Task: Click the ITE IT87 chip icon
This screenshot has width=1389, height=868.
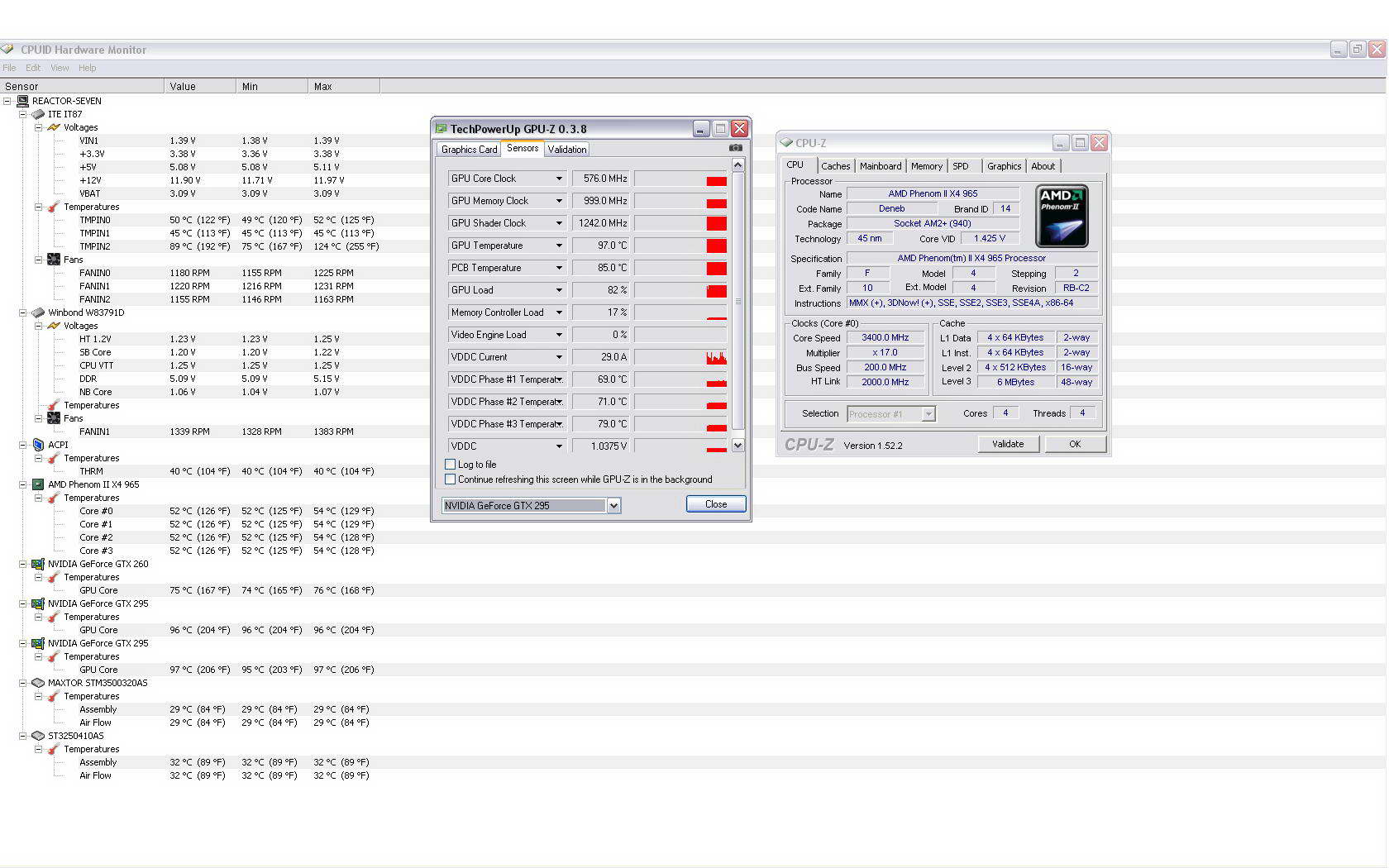Action: [x=38, y=114]
